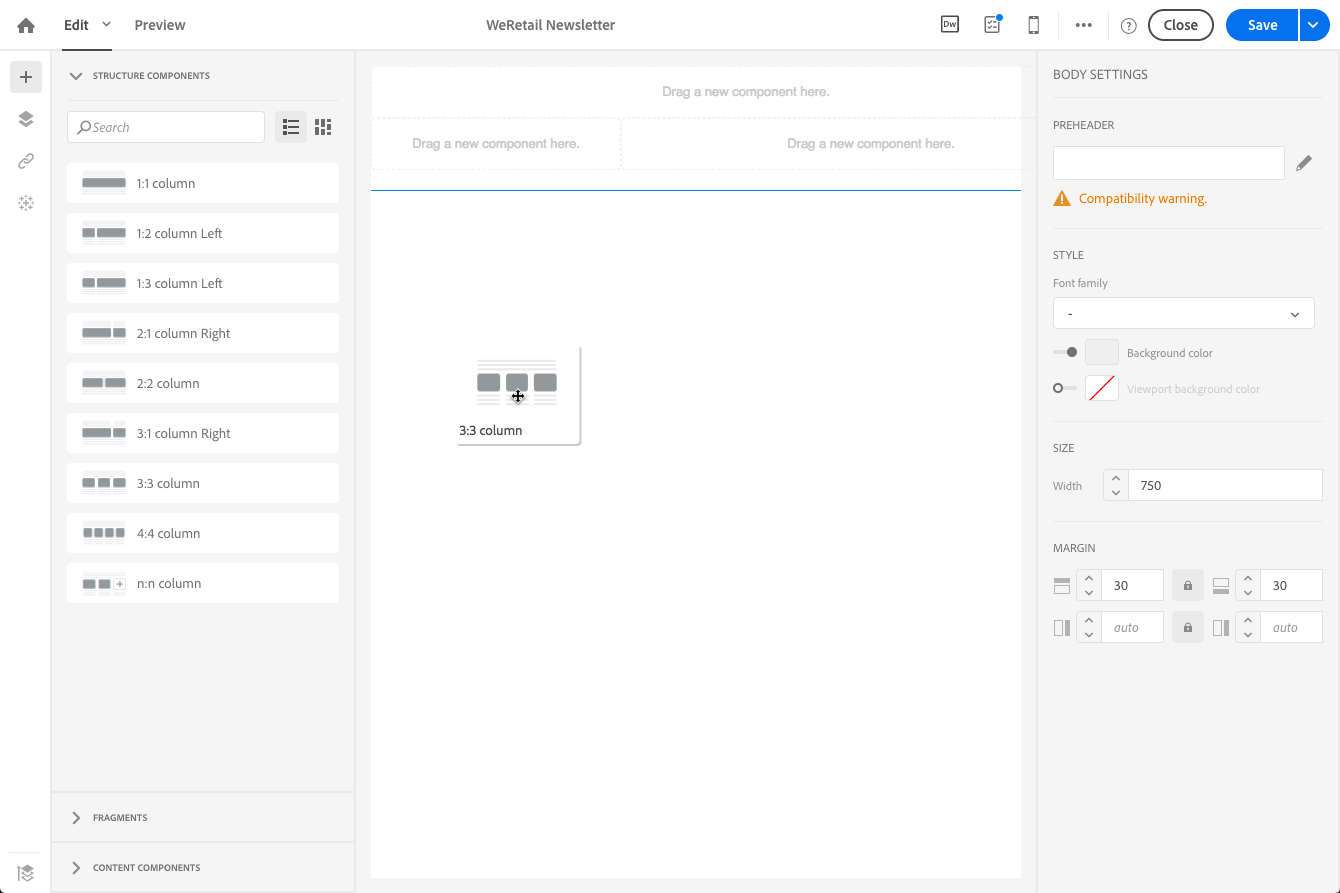
Task: Pick the Viewport background color swatch
Action: (1101, 388)
